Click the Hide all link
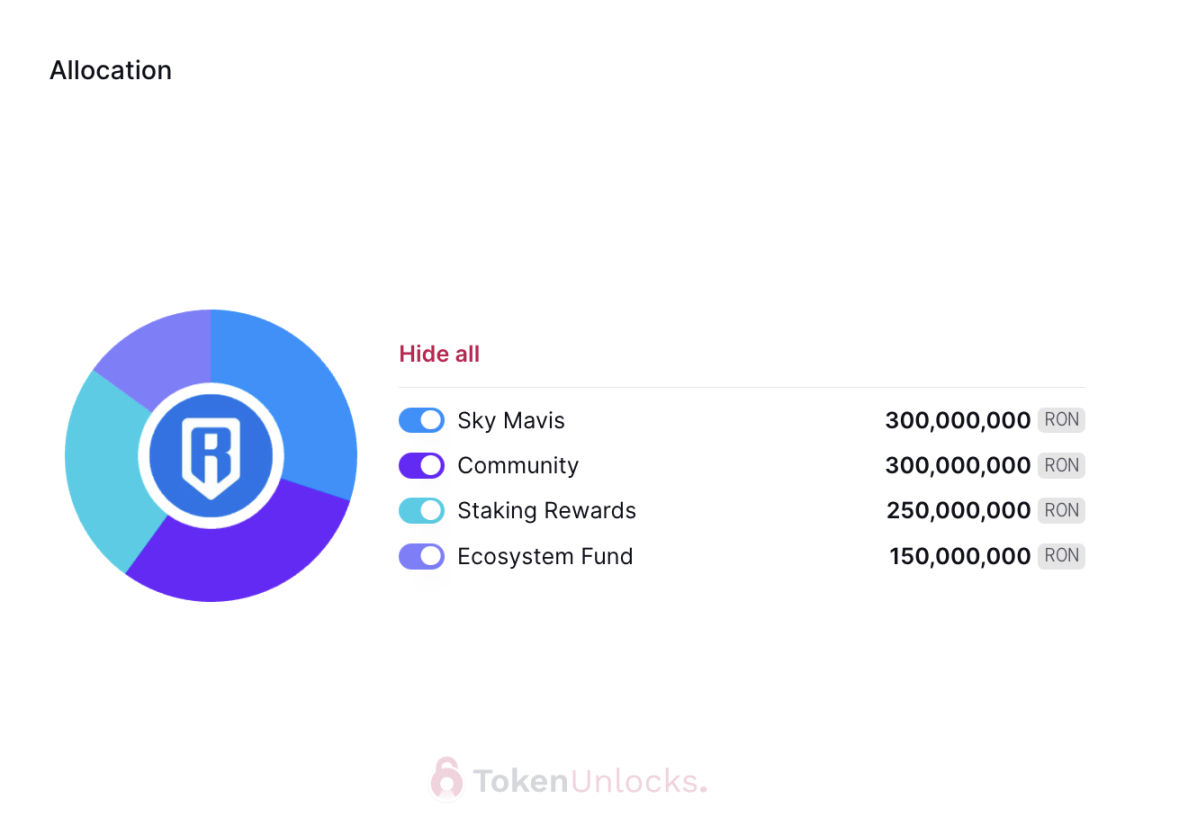The width and height of the screenshot is (1188, 835). tap(439, 354)
